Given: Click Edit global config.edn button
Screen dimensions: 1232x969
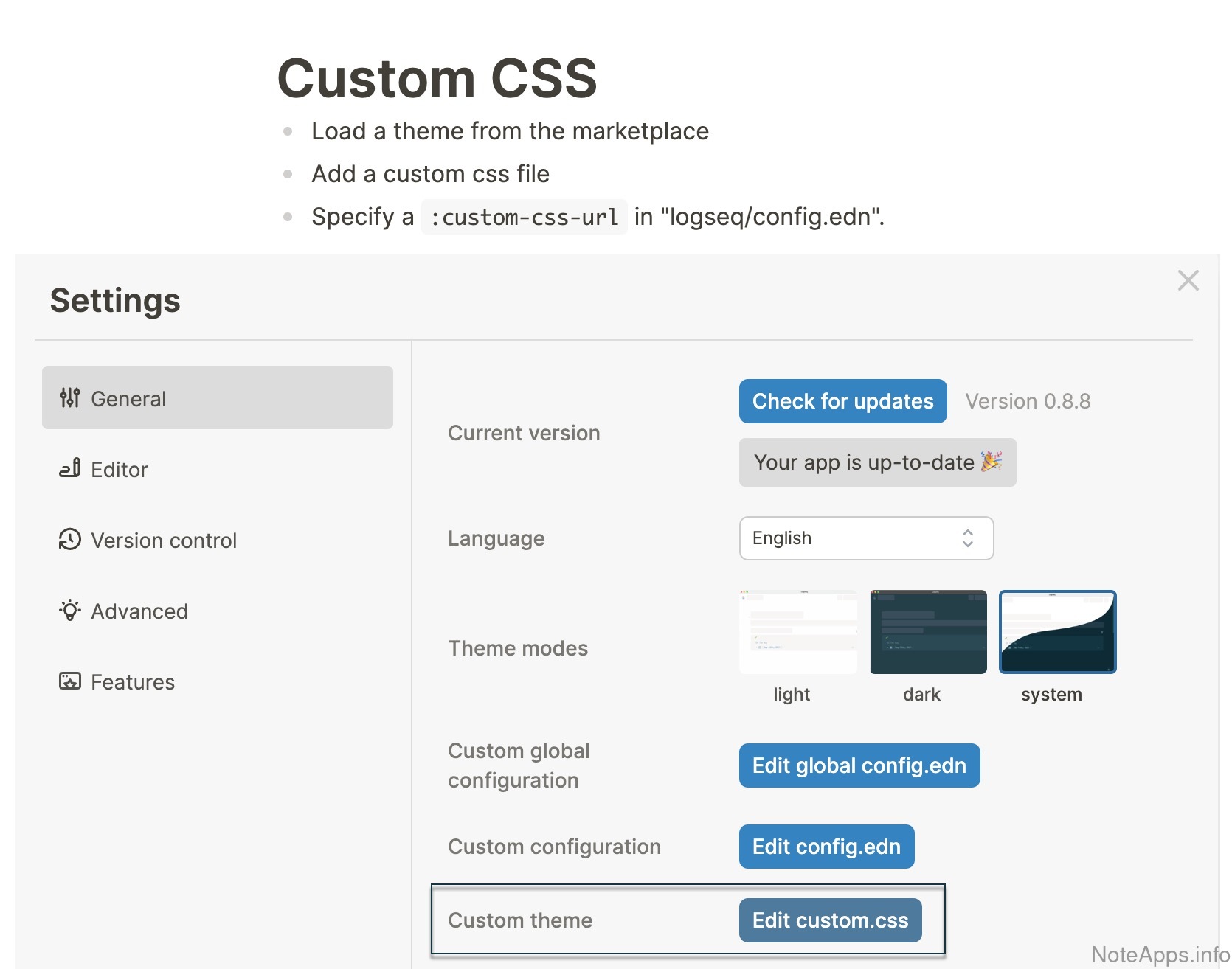Looking at the screenshot, I should point(859,765).
